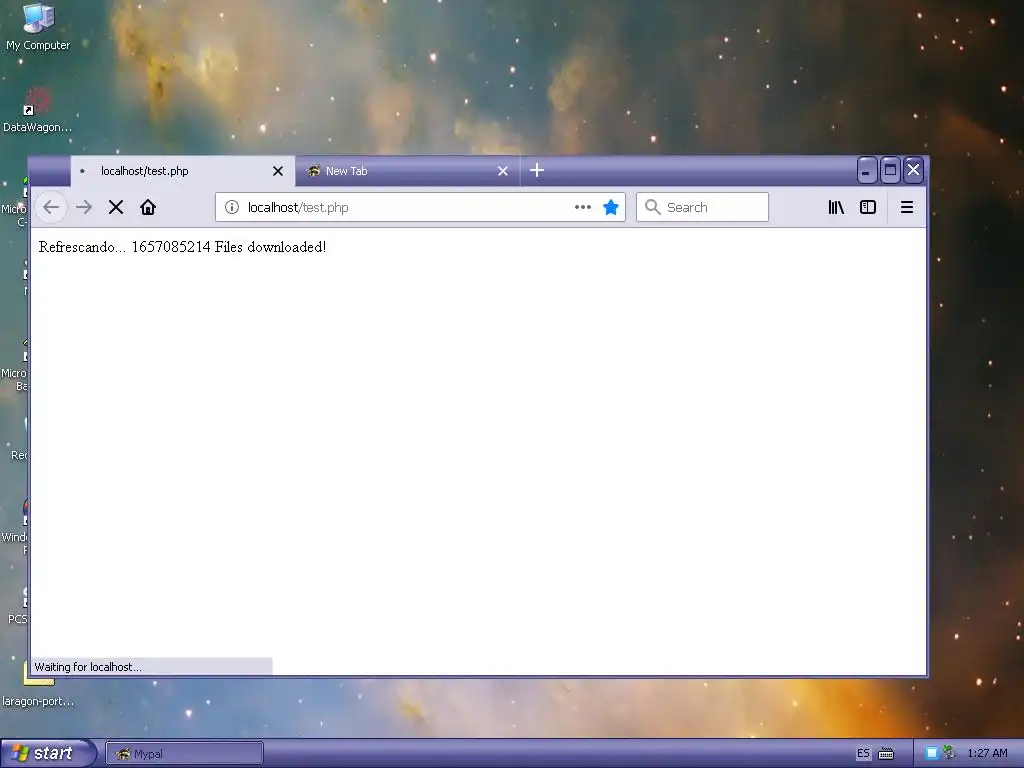1024x768 pixels.
Task: Select laragon-port desktop folder label
Action: (x=38, y=701)
